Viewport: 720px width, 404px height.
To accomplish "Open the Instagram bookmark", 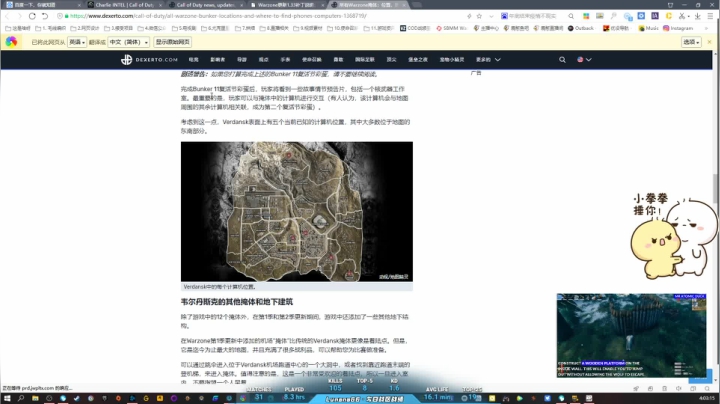I will coord(678,28).
